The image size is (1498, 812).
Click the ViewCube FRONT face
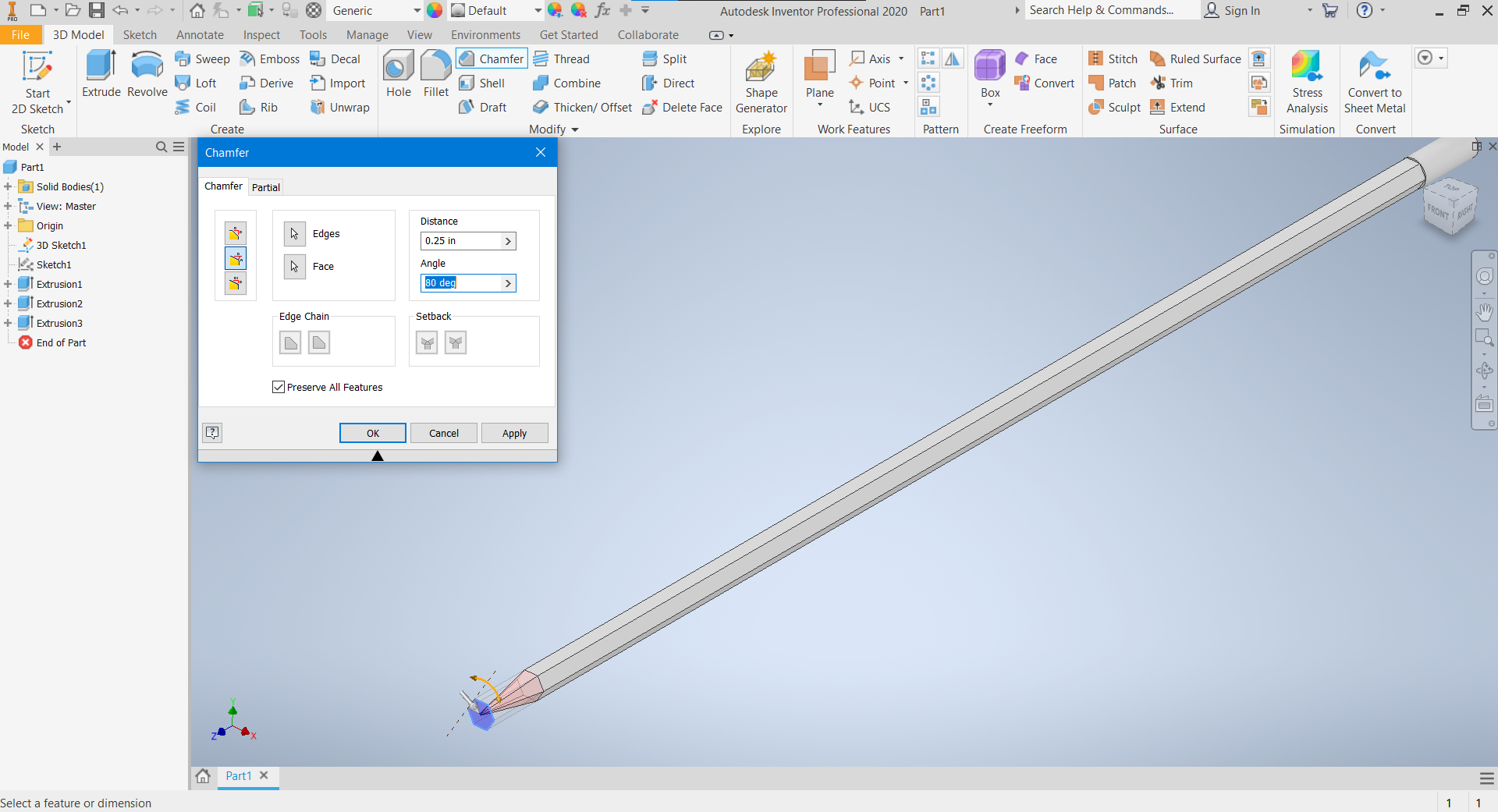tap(1438, 211)
